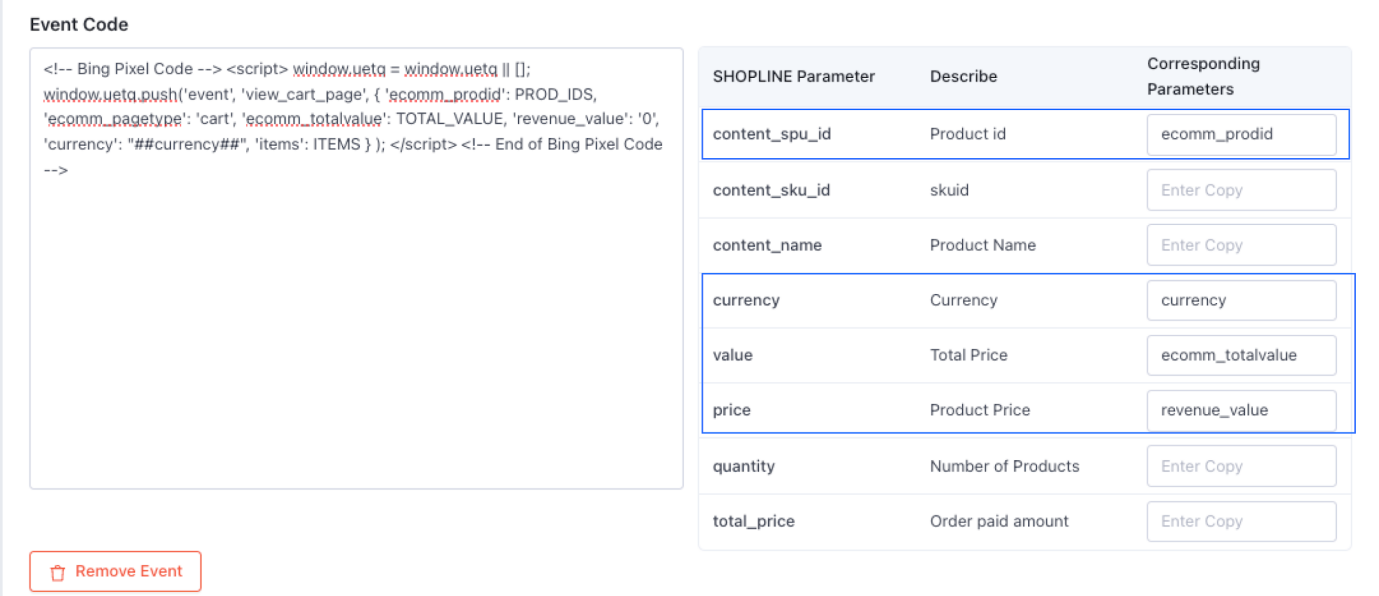Click the content_sku_id Enter Copy field
Image resolution: width=1379 pixels, height=596 pixels.
tap(1240, 190)
